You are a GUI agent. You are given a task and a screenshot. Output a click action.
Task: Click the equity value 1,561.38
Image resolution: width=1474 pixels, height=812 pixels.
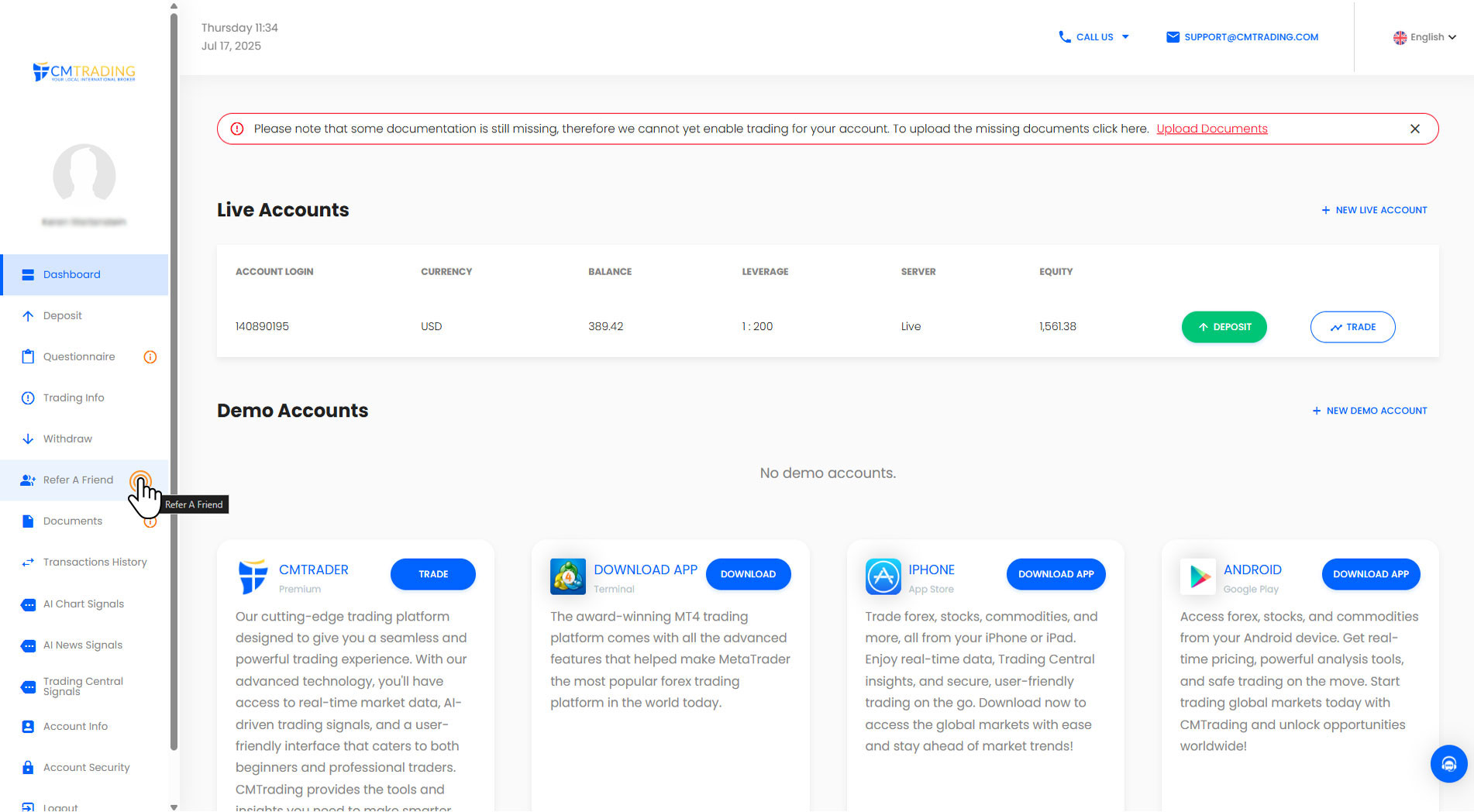click(x=1057, y=327)
